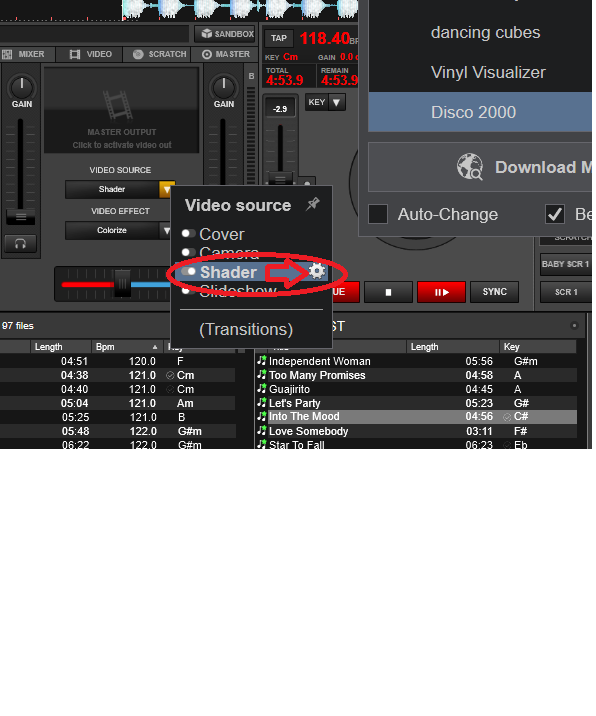Image resolution: width=596 pixels, height=716 pixels.
Task: Choose the Disco 2000 shader
Action: (480, 112)
